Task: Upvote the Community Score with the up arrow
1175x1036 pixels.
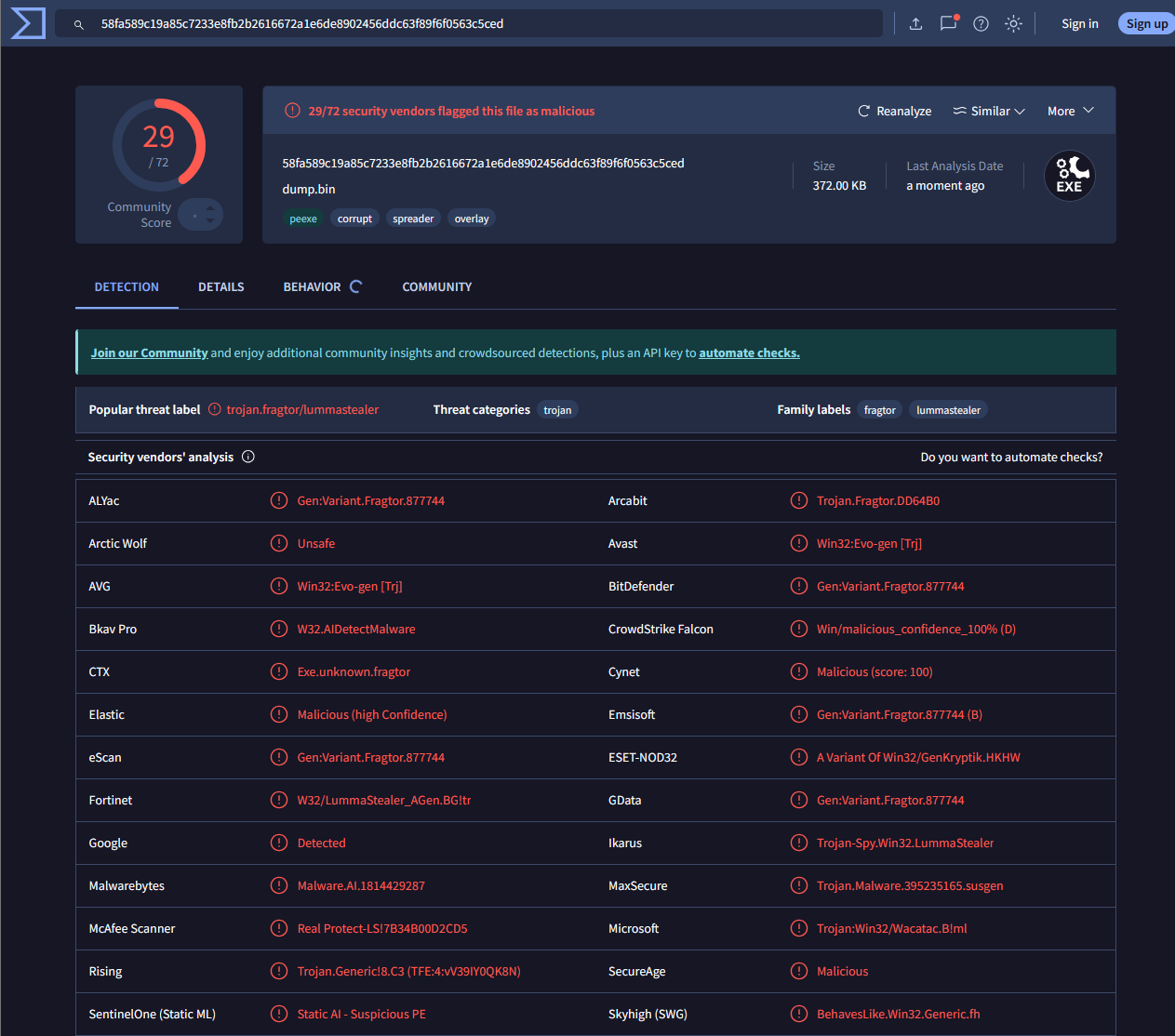Action: 210,208
